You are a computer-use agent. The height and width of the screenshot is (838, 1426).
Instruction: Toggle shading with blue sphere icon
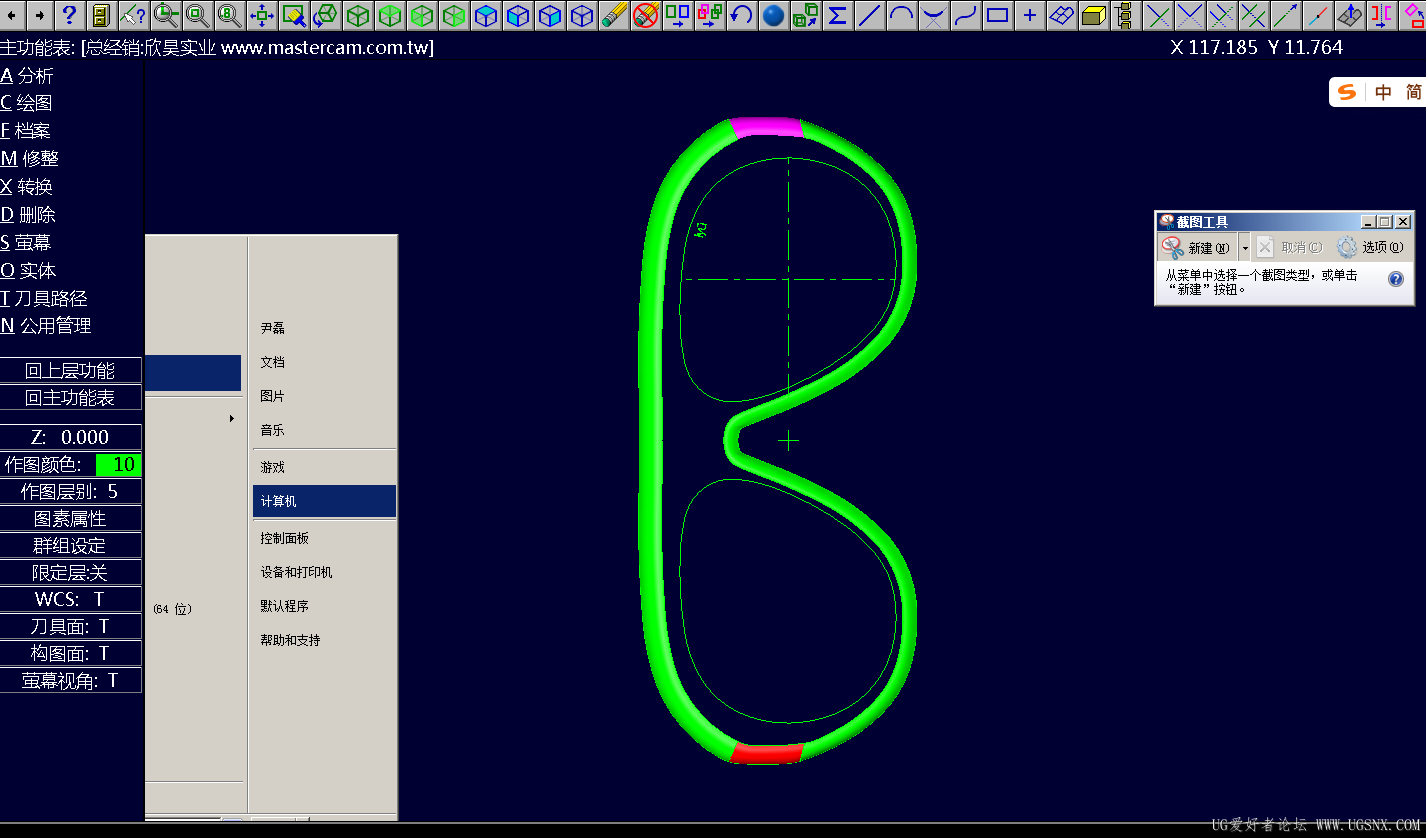pyautogui.click(x=773, y=15)
